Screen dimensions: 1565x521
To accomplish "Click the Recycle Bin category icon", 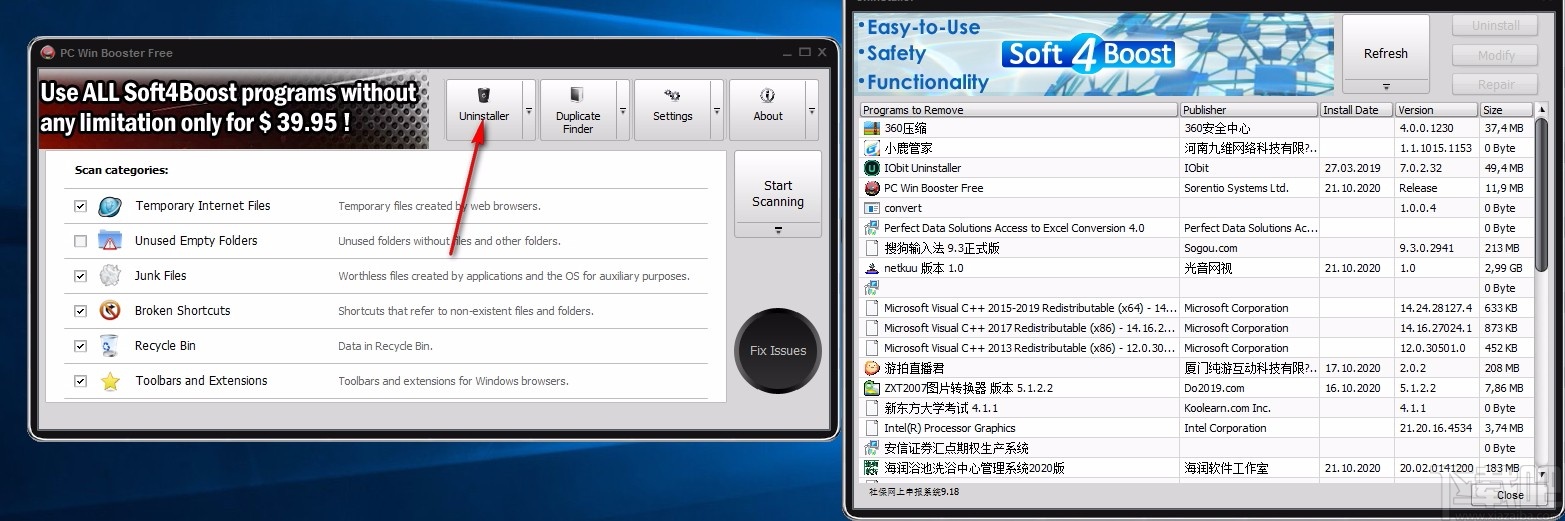I will click(x=109, y=346).
